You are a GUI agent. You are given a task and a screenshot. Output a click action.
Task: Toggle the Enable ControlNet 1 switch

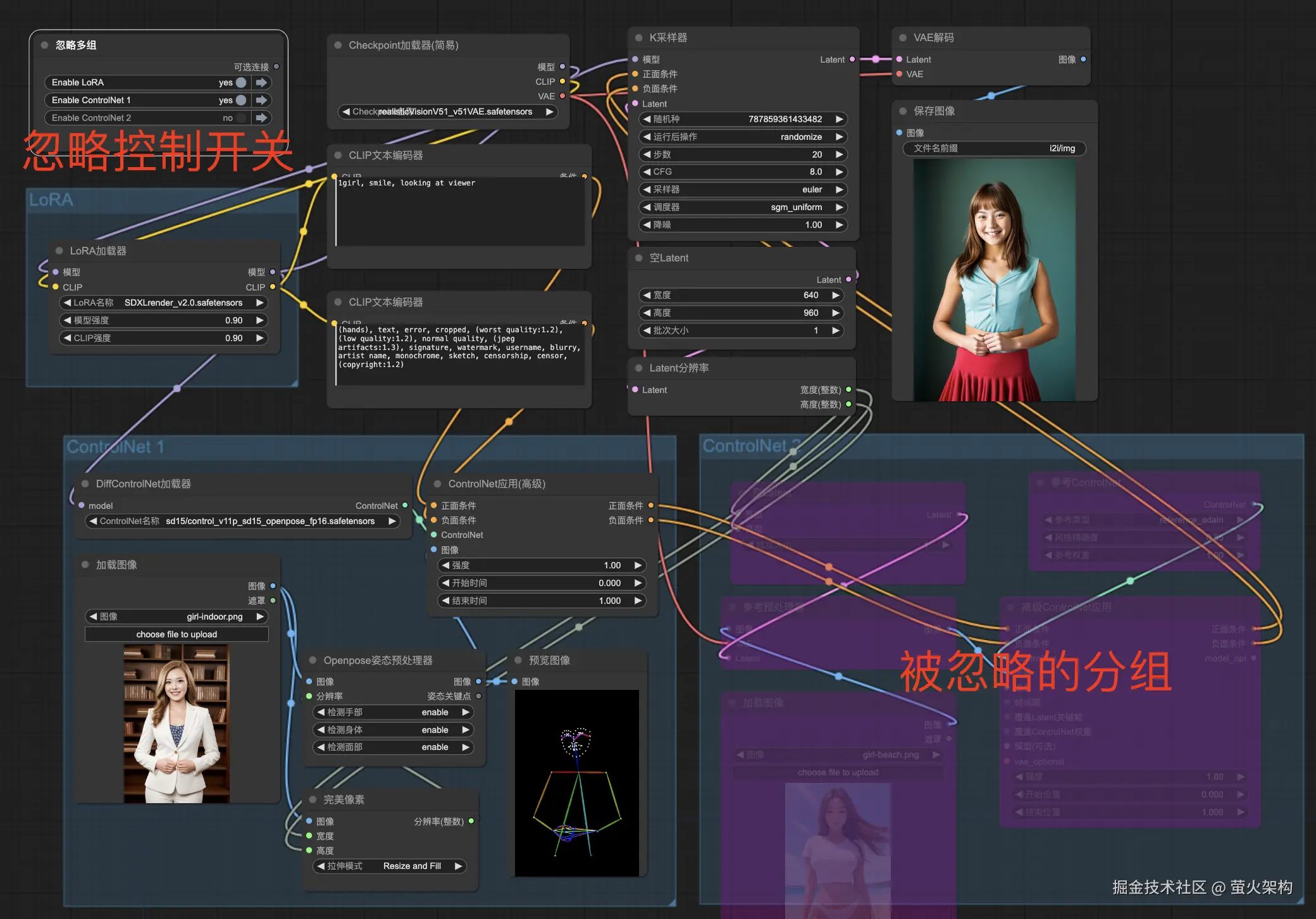[240, 100]
